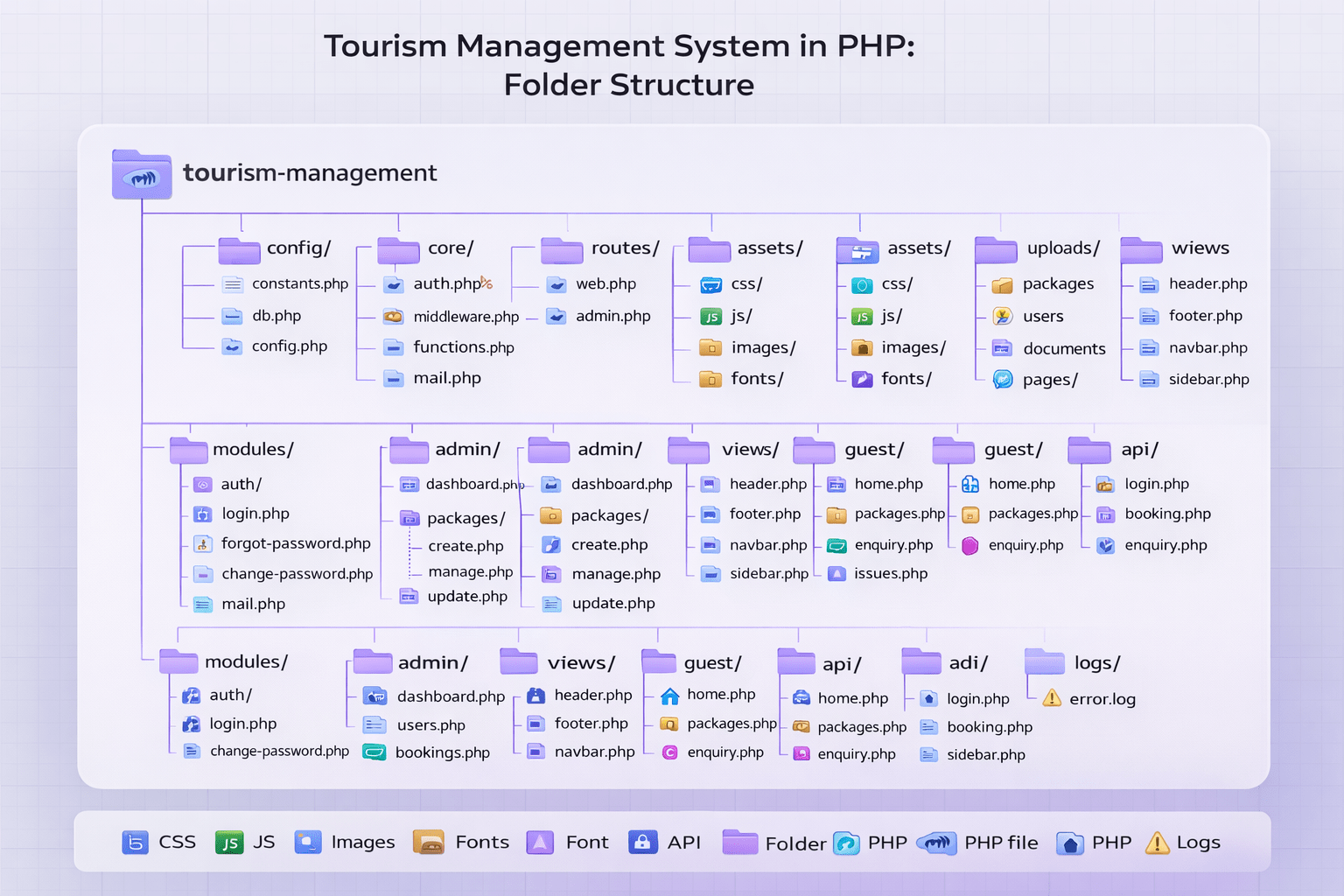The image size is (1344, 896).
Task: Click the API lock icon in the legend
Action: (642, 843)
